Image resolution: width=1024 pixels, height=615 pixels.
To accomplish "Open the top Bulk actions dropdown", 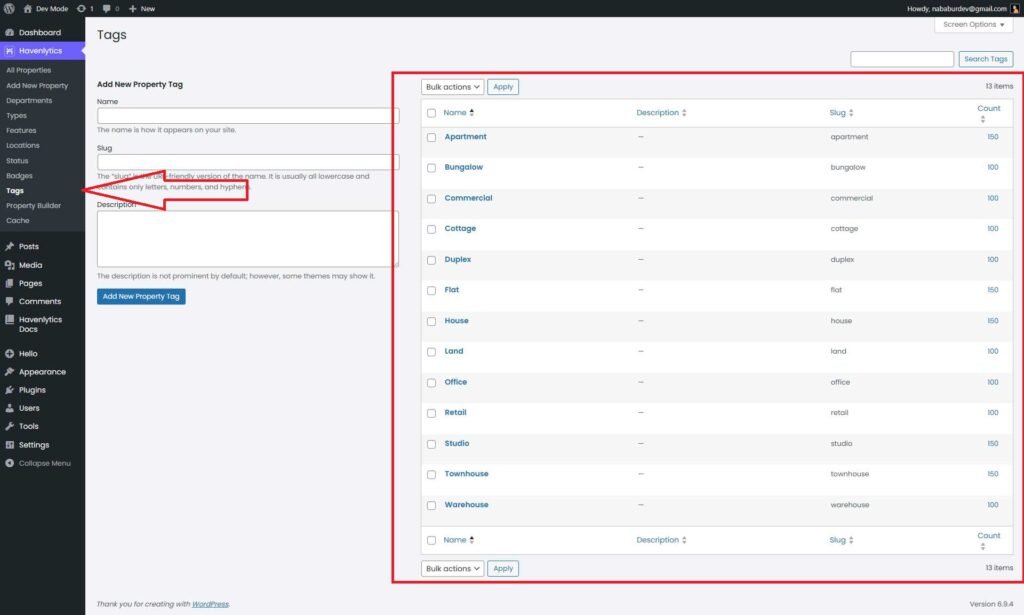I will [452, 87].
